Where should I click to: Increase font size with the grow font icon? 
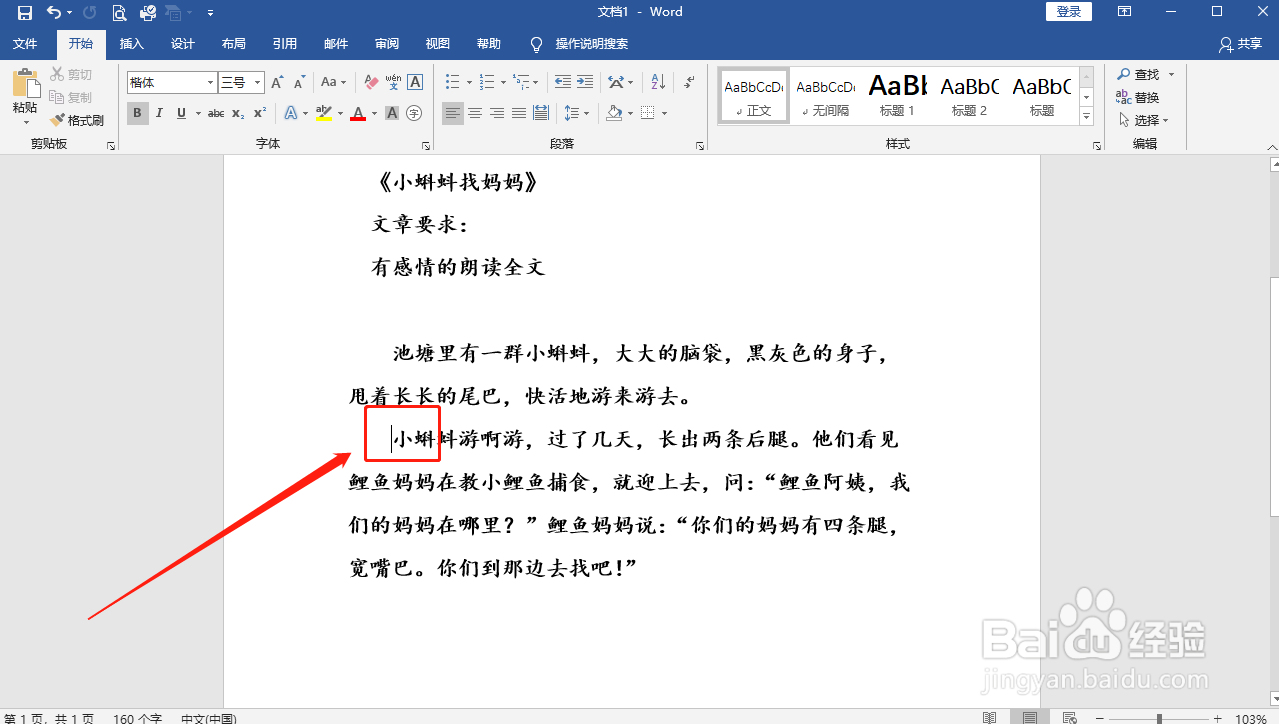point(277,83)
